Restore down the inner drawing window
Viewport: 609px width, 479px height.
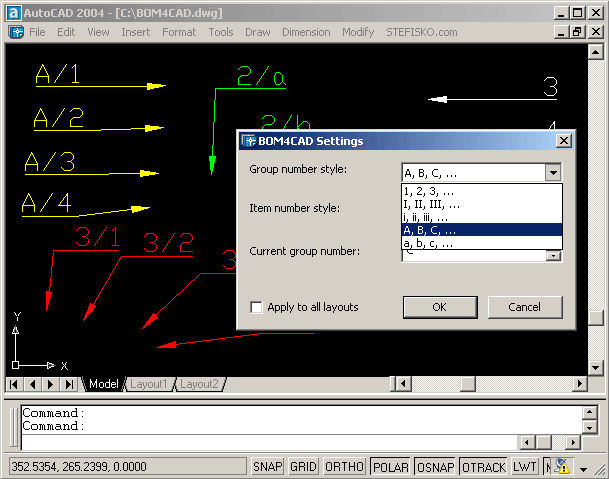coord(577,31)
